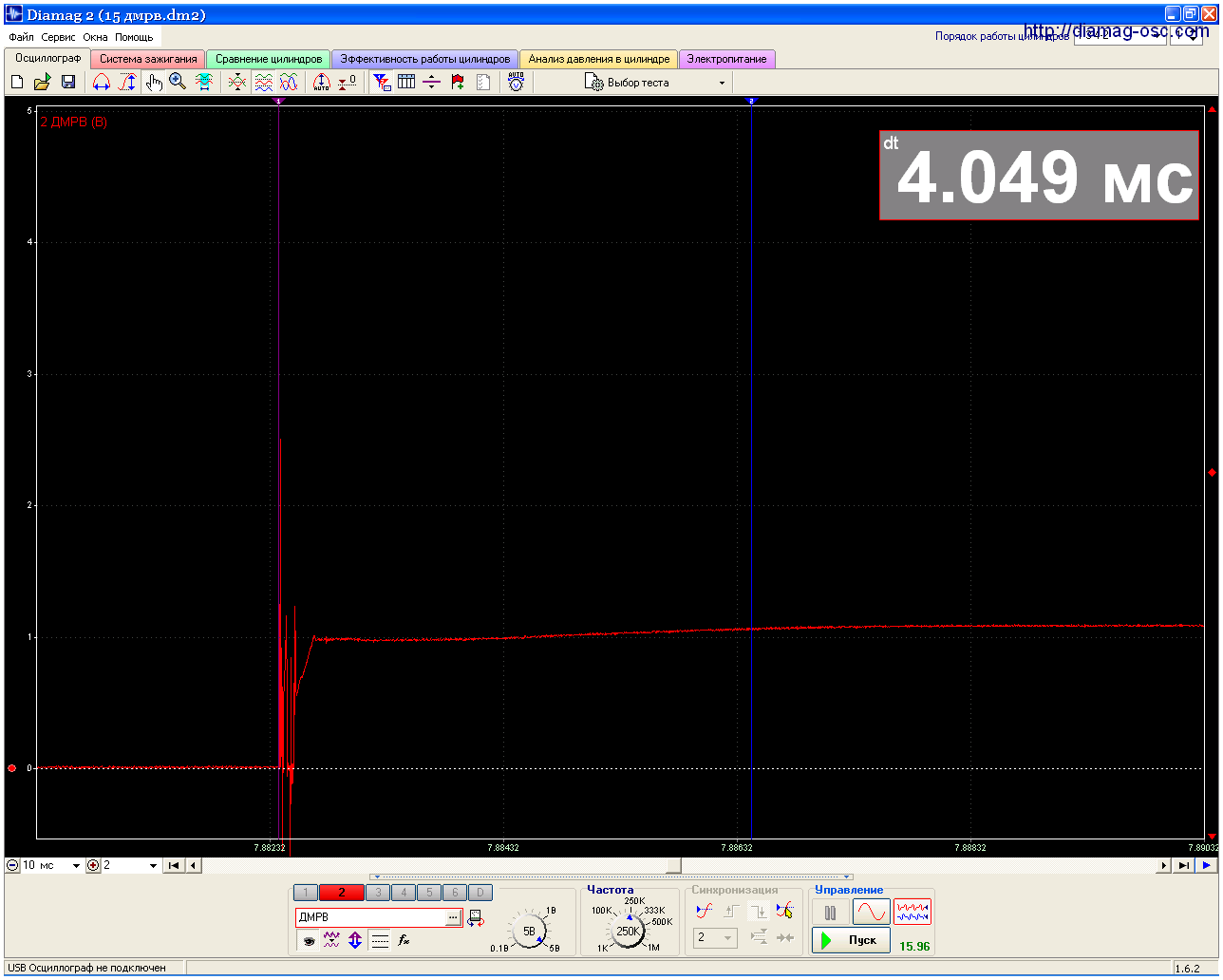This screenshot has height=980, width=1223.
Task: Add a flag marker with flag icon
Action: [x=458, y=83]
